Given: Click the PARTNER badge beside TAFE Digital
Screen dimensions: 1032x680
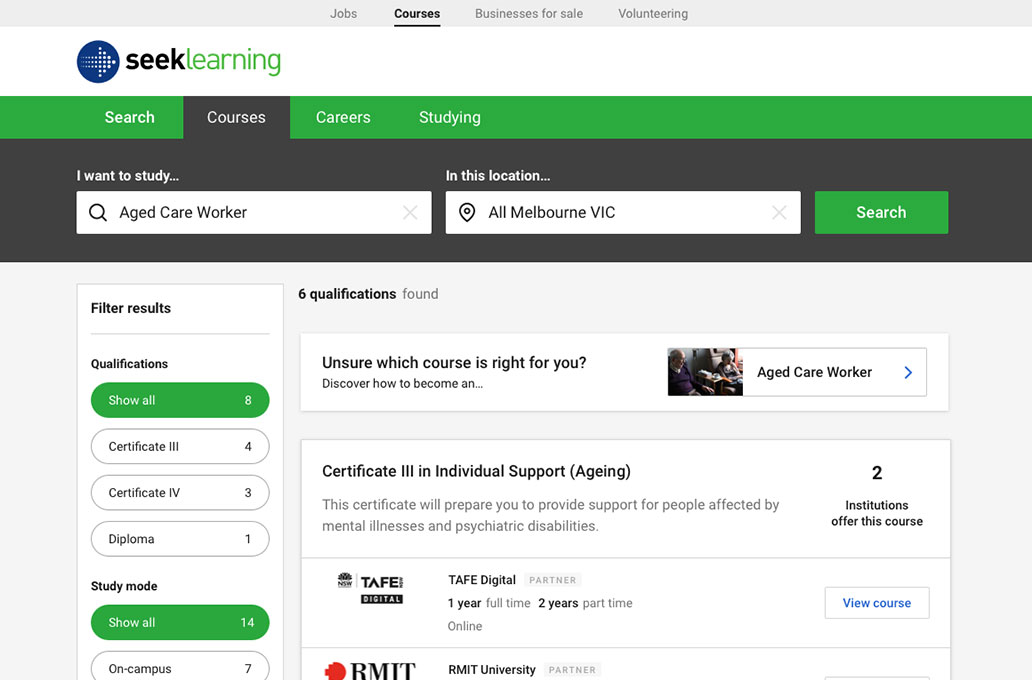Looking at the screenshot, I should 553,580.
